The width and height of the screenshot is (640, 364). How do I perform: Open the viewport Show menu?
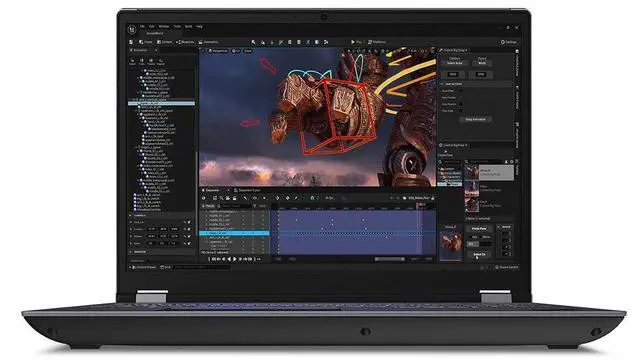coord(248,51)
